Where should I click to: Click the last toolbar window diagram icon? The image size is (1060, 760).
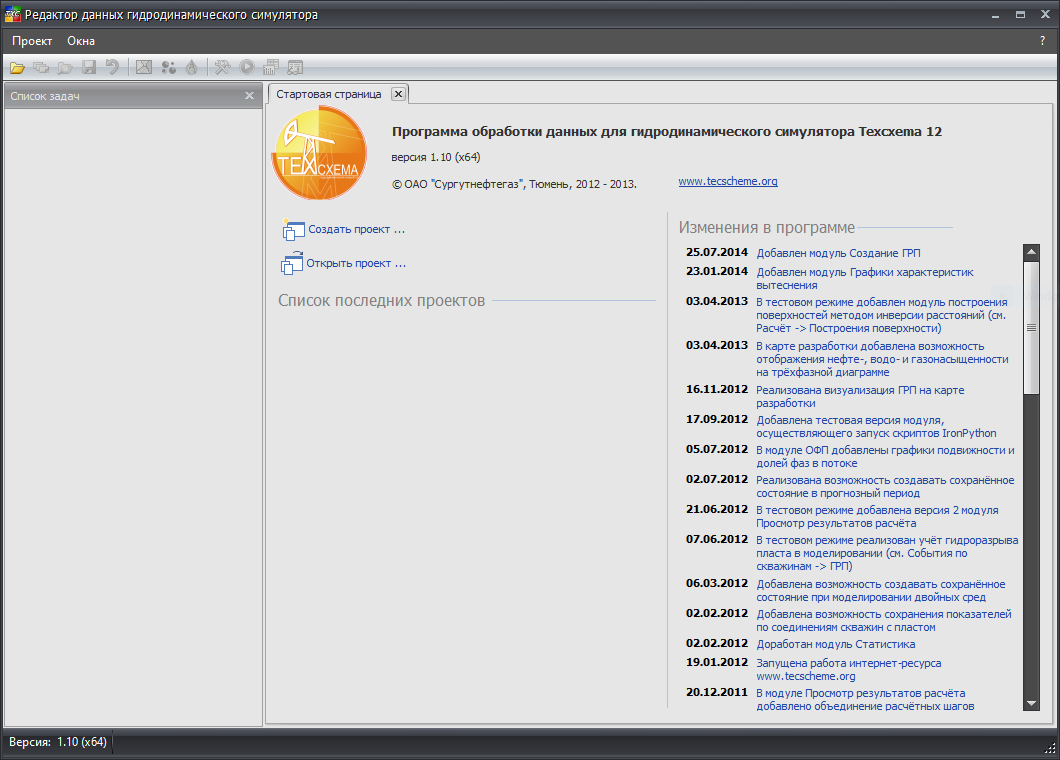tap(295, 67)
